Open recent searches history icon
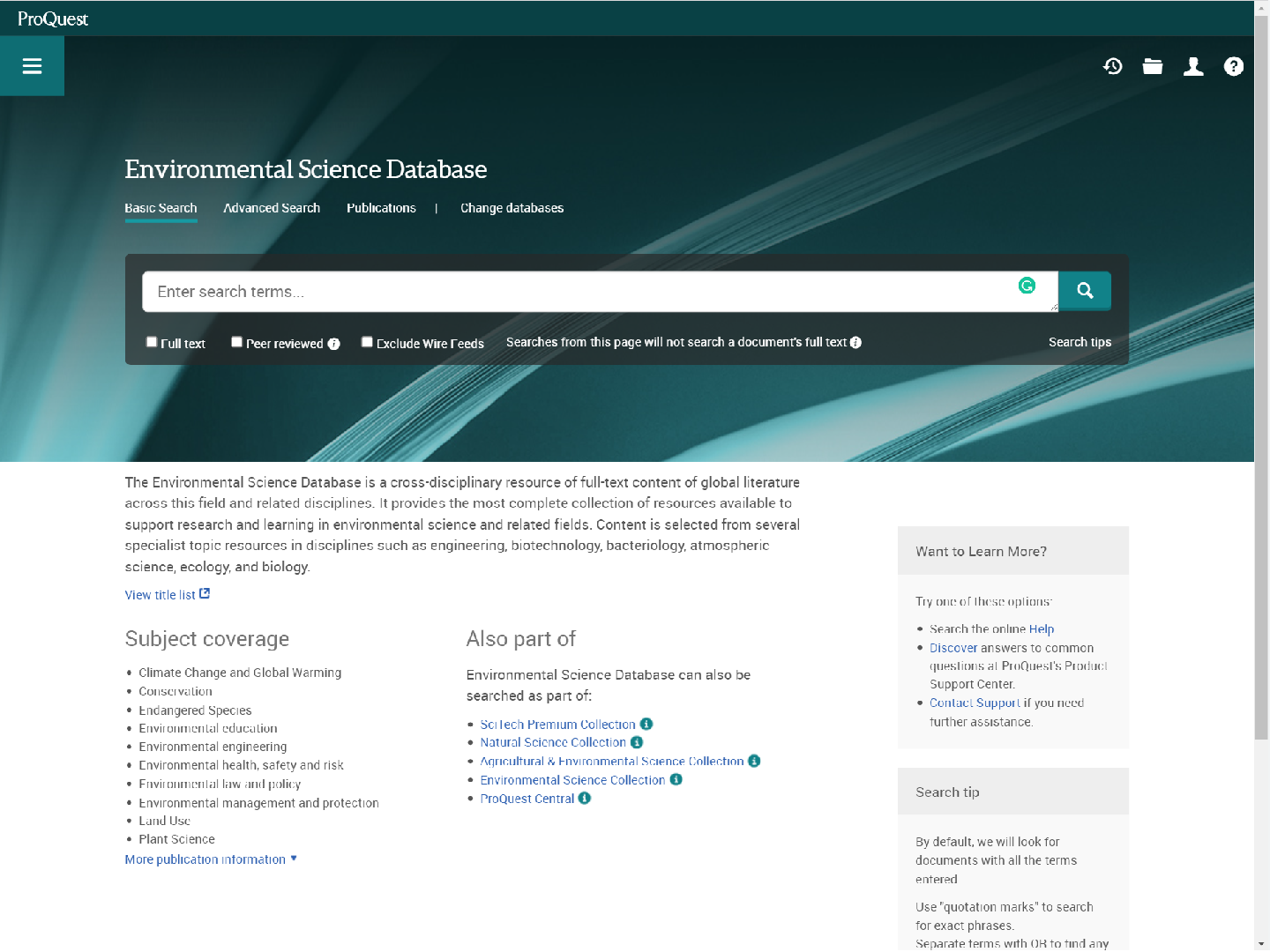 1112,66
